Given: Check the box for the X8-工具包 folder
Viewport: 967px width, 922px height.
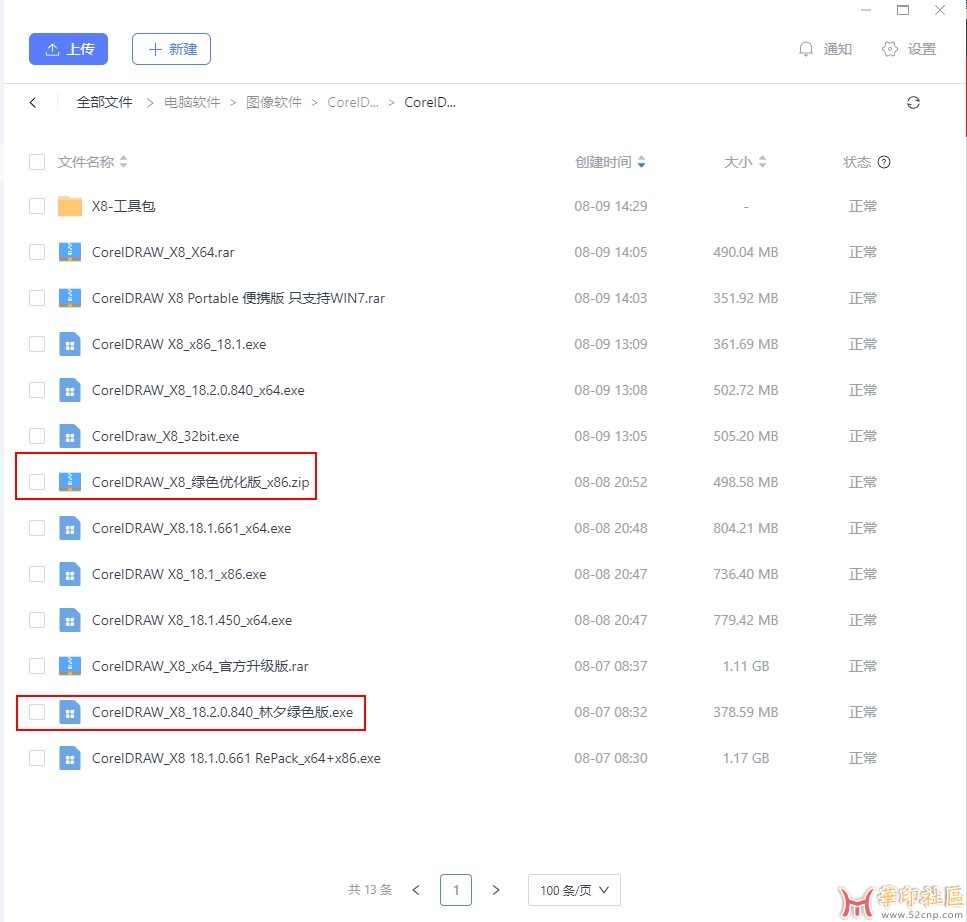Looking at the screenshot, I should click(37, 206).
